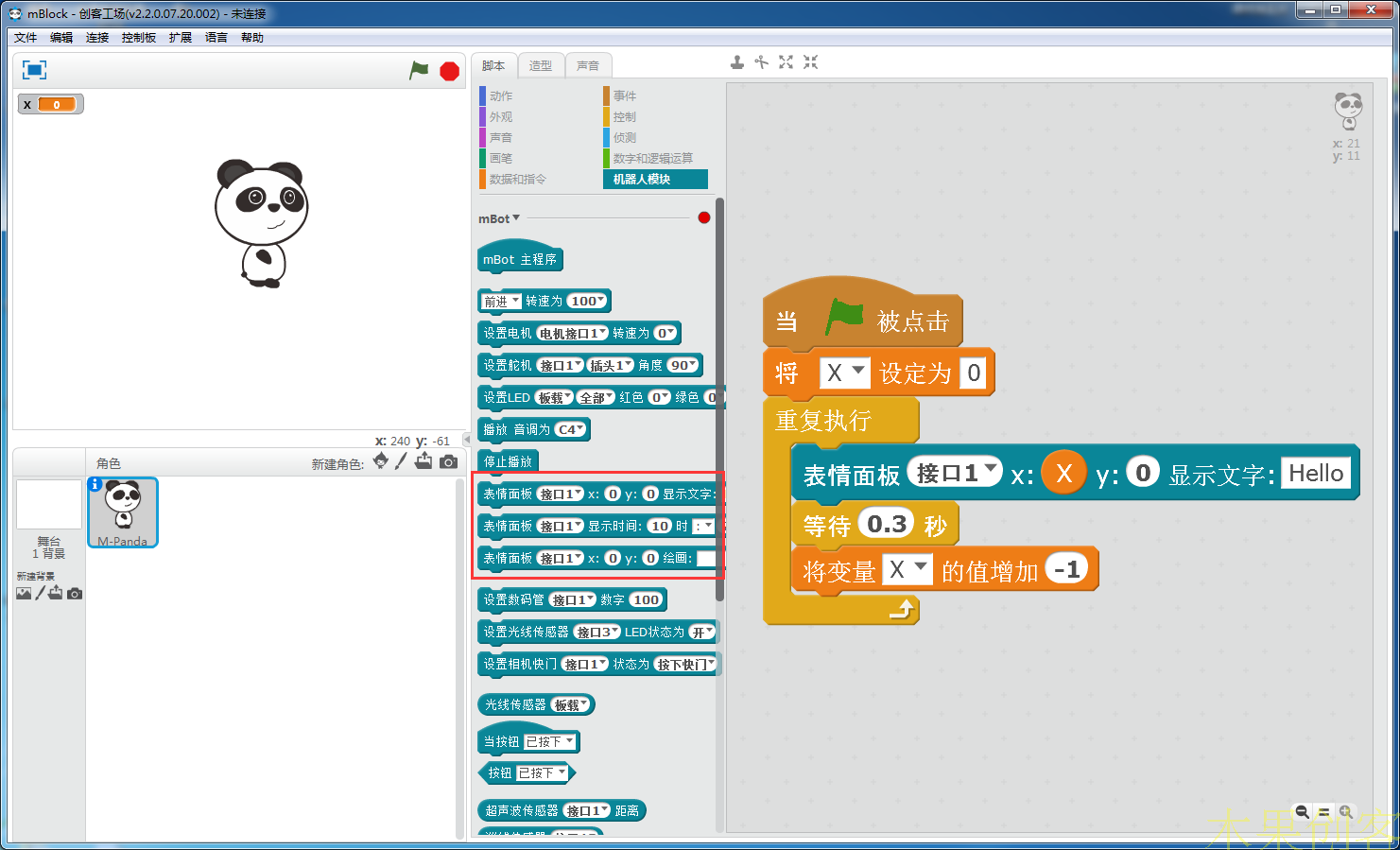This screenshot has width=1400, height=850.
Task: Click the zoom in icon on the scripts area
Action: tap(1346, 811)
